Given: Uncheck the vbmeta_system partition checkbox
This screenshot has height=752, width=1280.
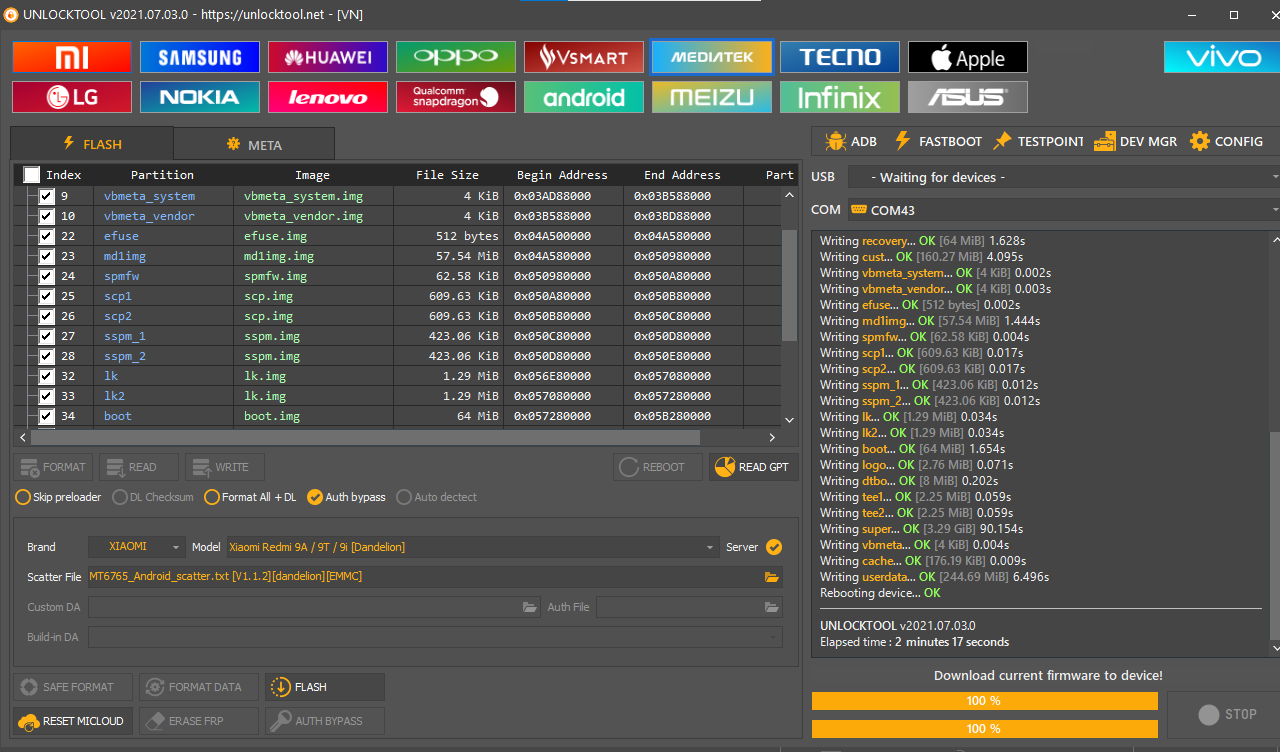Looking at the screenshot, I should pyautogui.click(x=46, y=196).
